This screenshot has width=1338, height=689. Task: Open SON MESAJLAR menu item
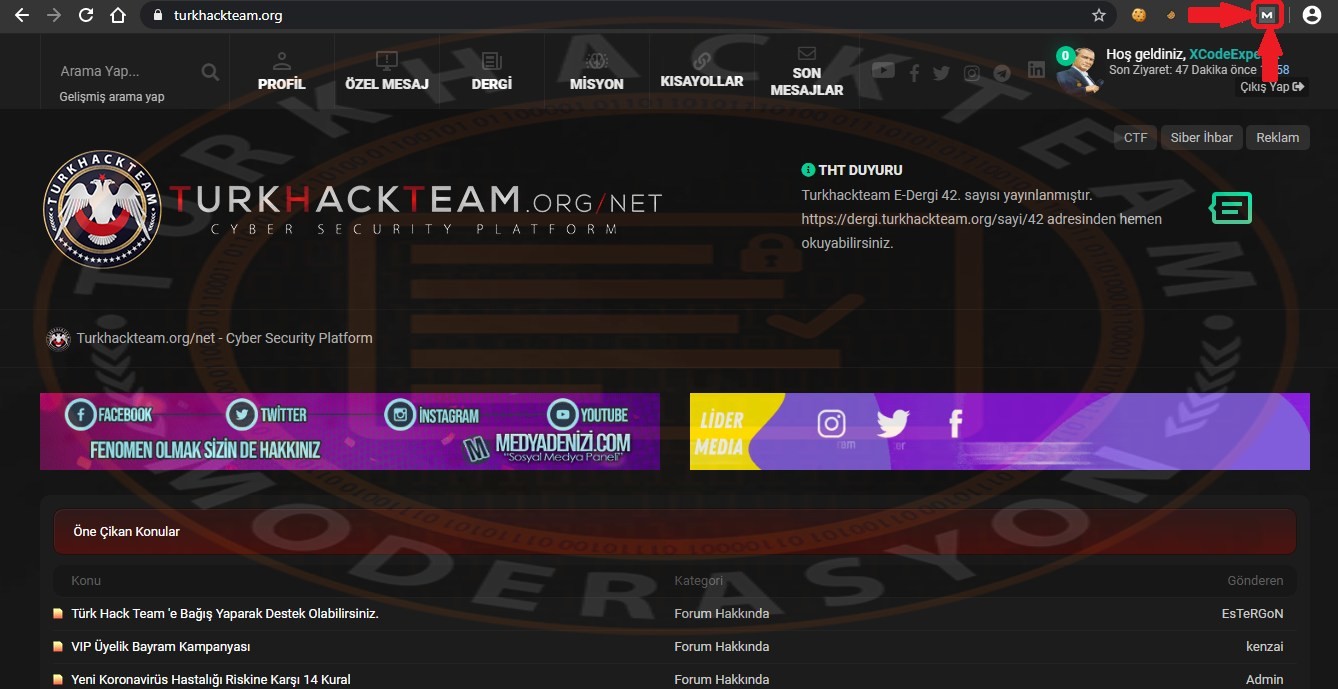pyautogui.click(x=807, y=72)
